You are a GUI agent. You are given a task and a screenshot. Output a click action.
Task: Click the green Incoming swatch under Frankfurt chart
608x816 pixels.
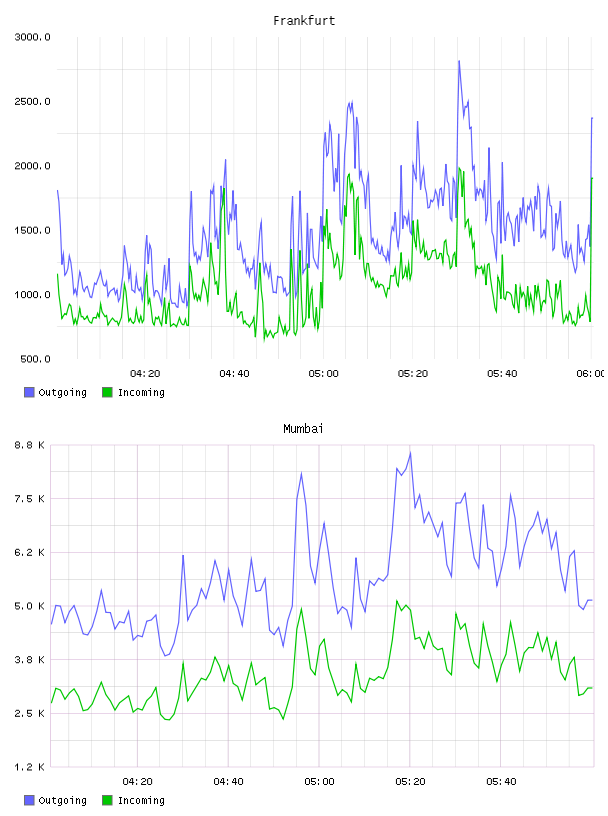pos(107,392)
